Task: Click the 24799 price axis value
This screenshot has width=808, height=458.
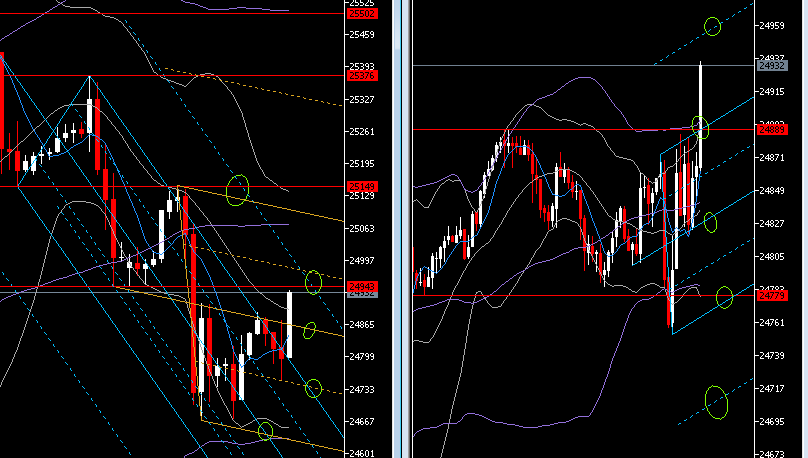Action: (362, 357)
